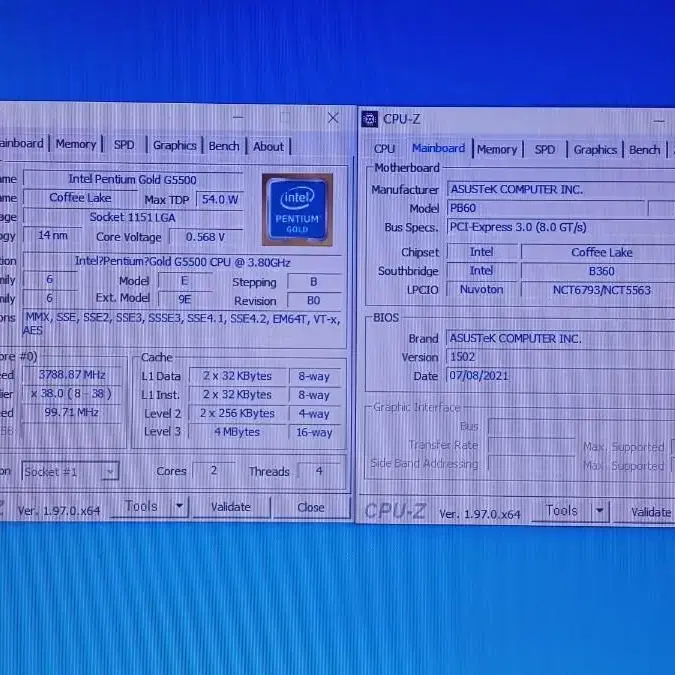The image size is (675, 675).
Task: Click the Side Band Addressing field
Action: click(532, 464)
